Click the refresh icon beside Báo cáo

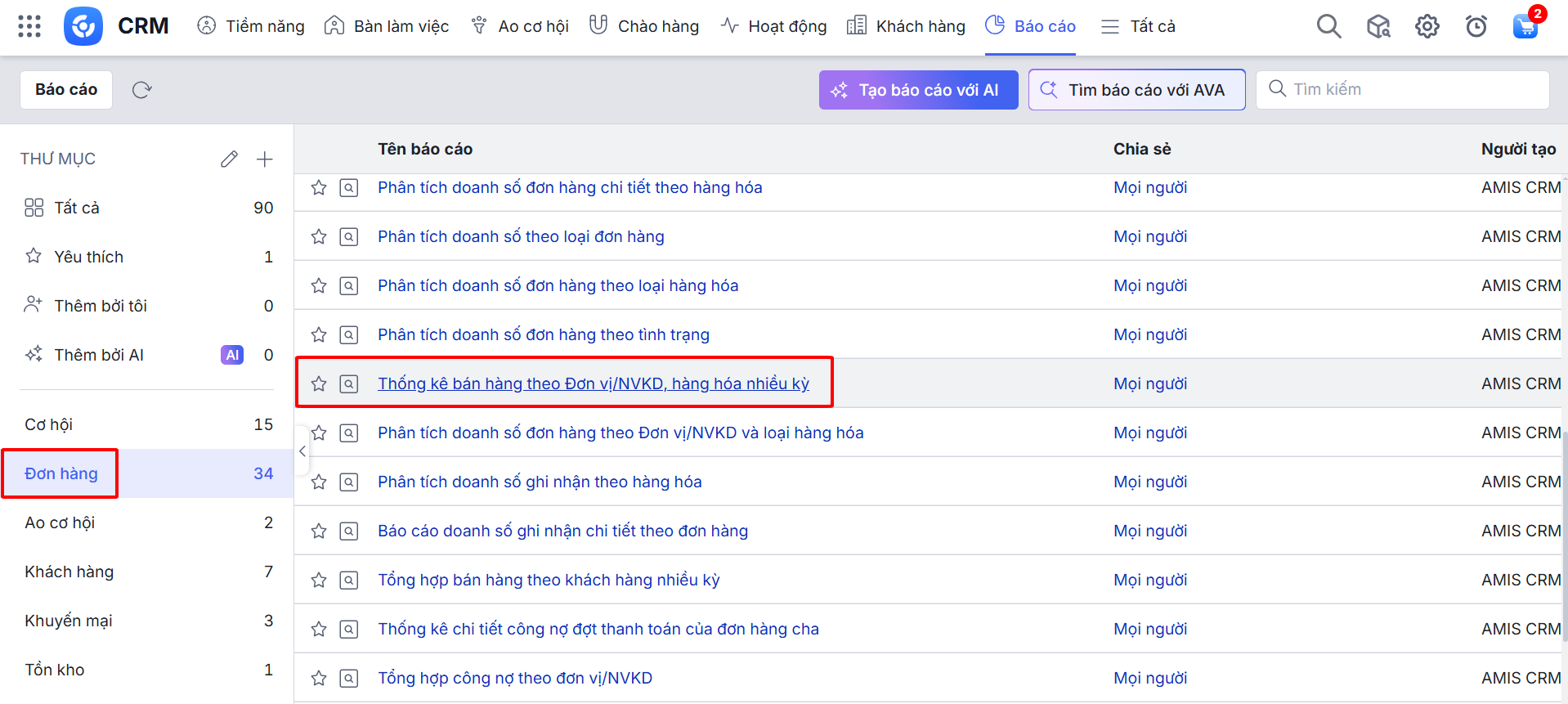pyautogui.click(x=142, y=90)
